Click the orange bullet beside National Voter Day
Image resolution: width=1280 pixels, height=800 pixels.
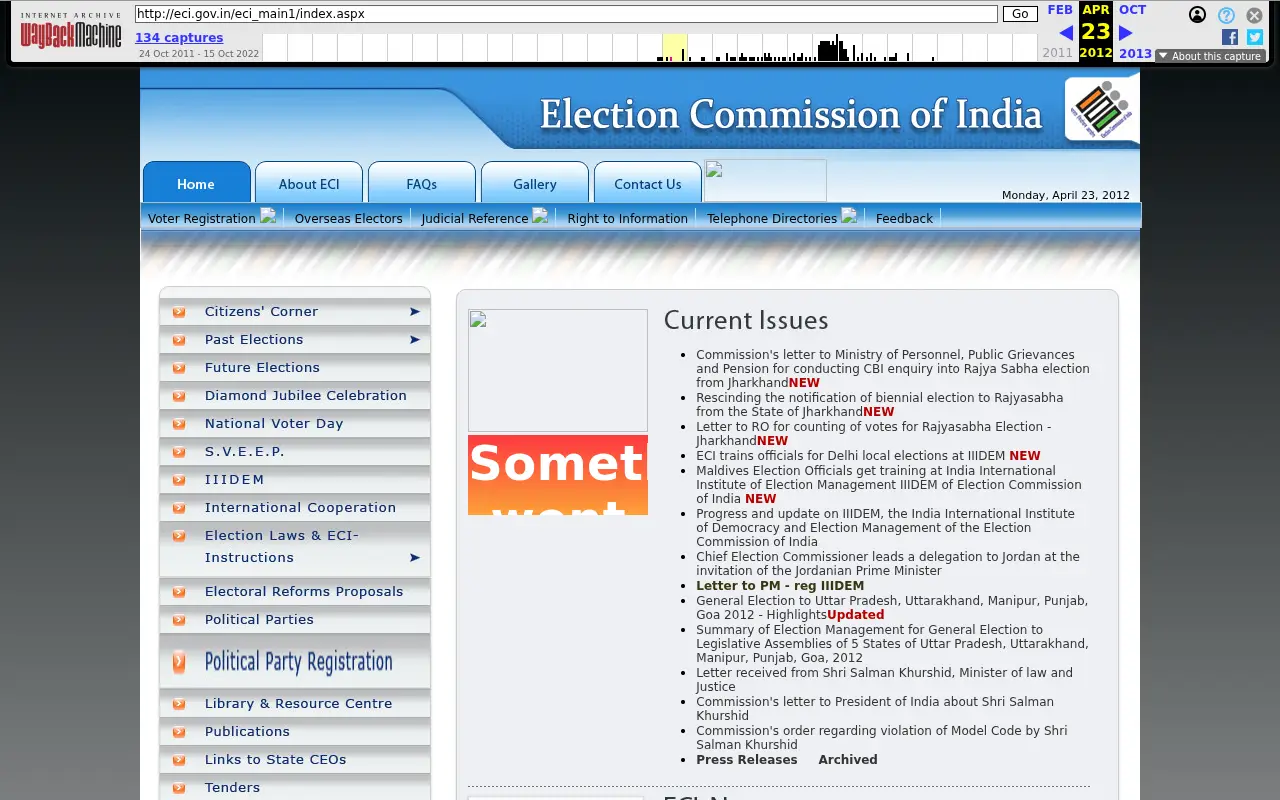179,424
